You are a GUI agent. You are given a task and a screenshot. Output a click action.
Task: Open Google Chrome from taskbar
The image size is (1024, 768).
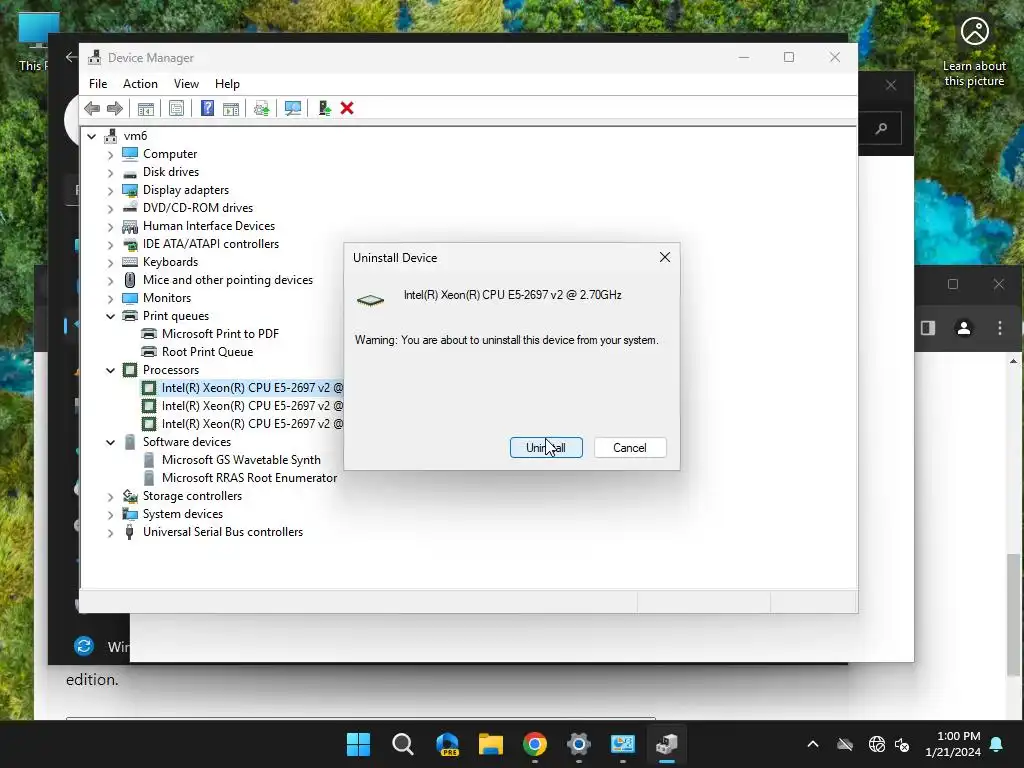(535, 744)
